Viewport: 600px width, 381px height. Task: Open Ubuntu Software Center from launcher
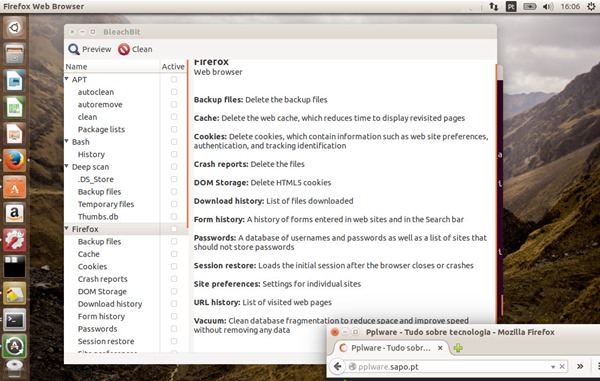click(15, 187)
